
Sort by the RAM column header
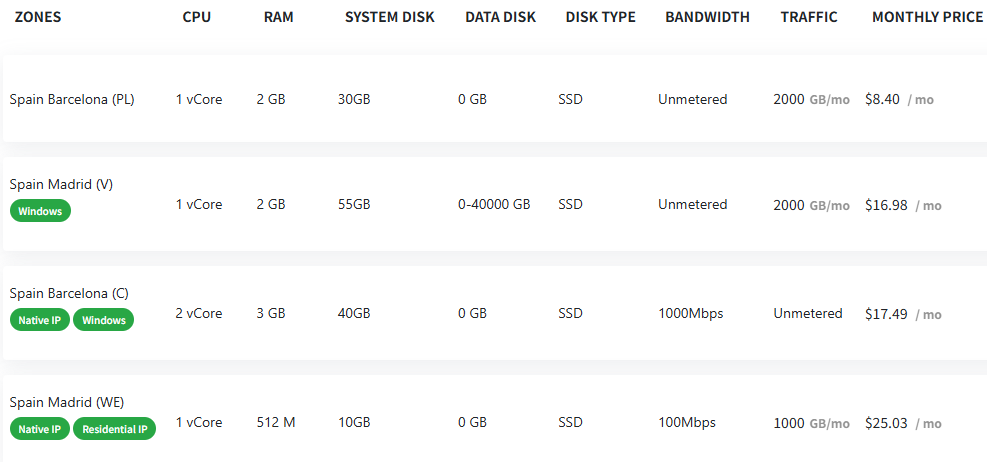[279, 18]
